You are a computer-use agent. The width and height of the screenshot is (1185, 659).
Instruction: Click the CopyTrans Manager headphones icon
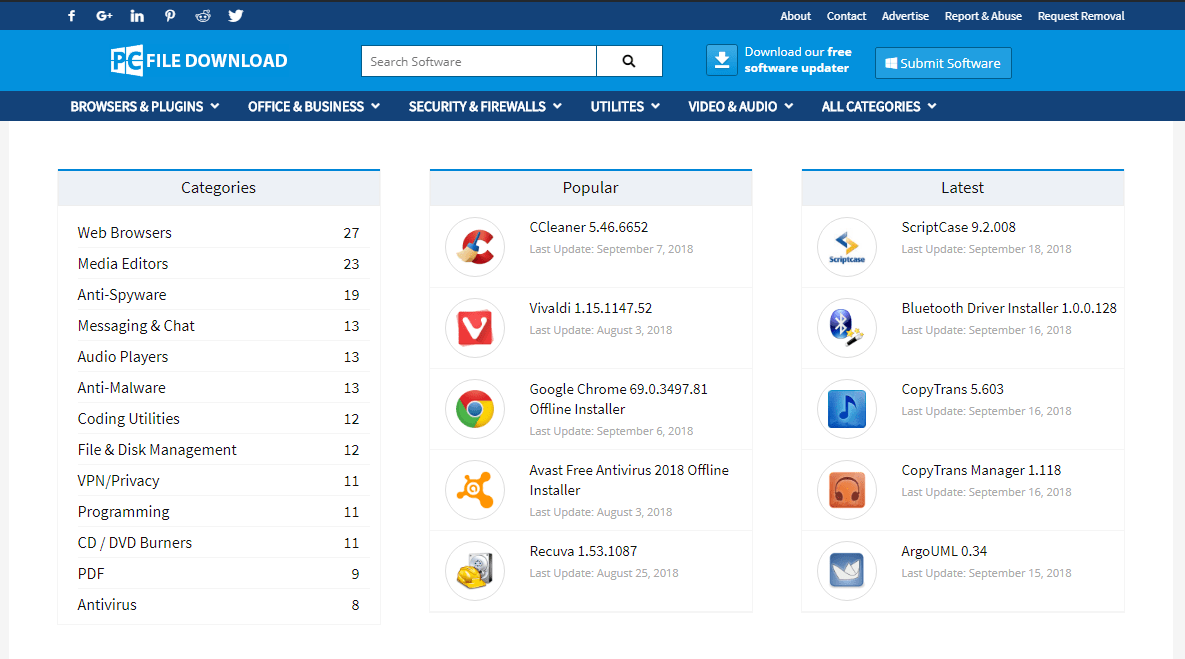coord(846,490)
